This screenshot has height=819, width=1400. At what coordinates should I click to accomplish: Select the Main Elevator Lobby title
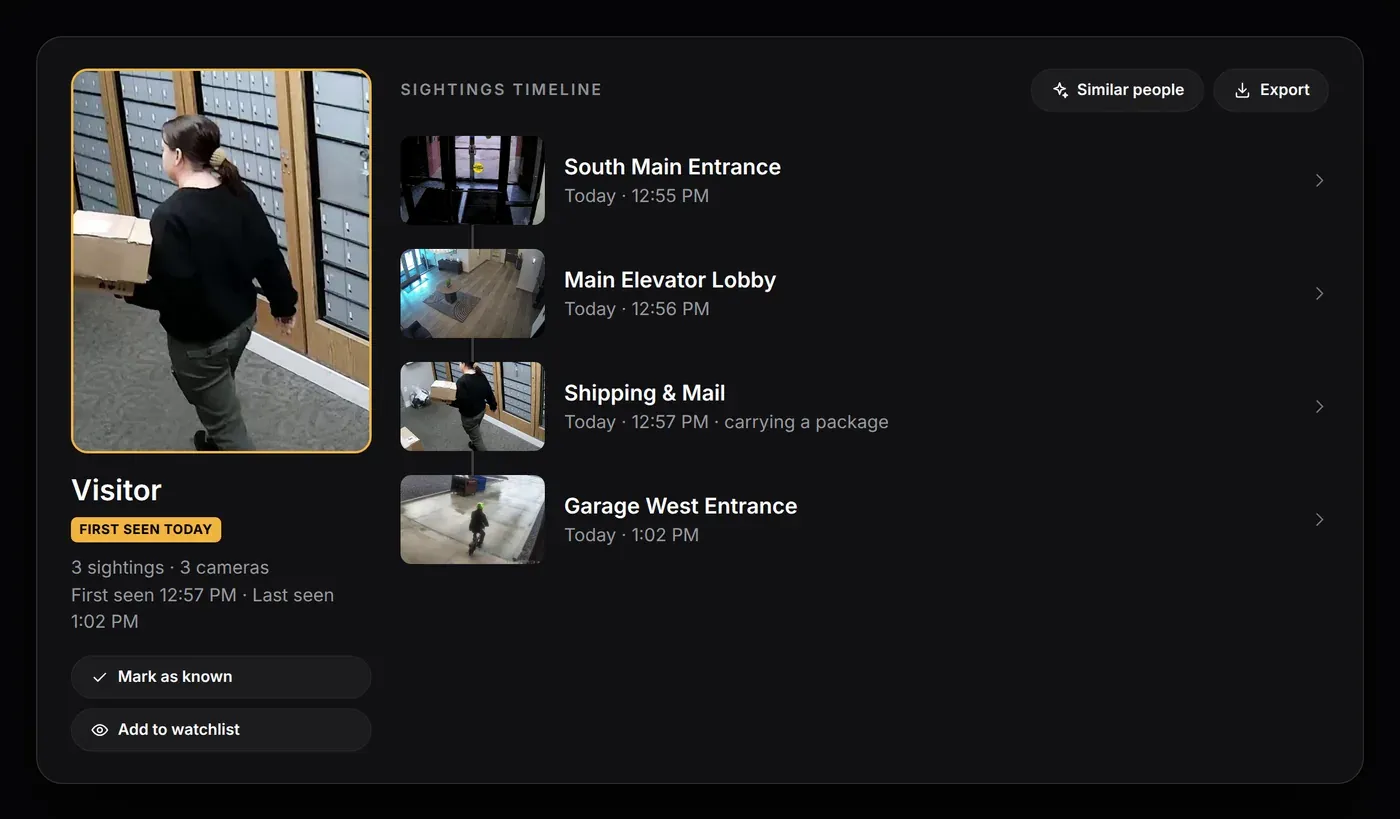[670, 280]
